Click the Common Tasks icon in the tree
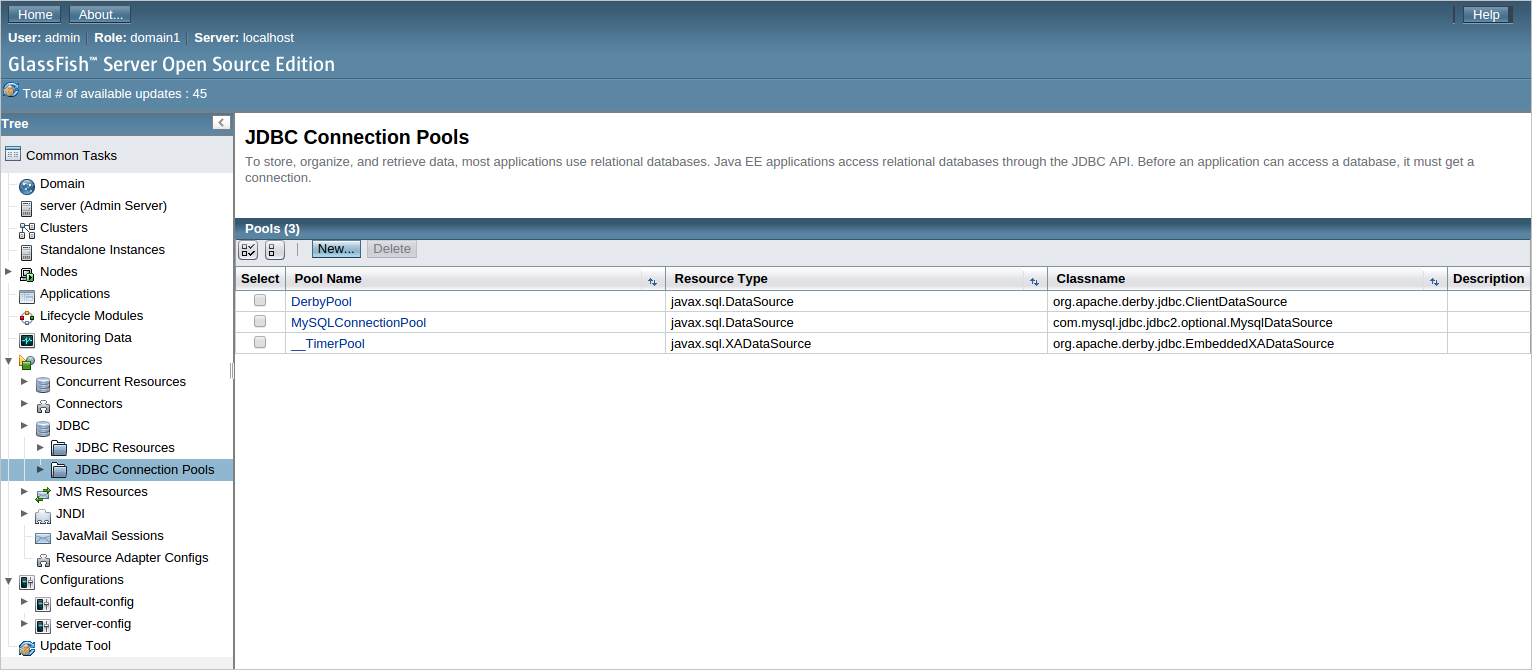The width and height of the screenshot is (1532, 670). [x=13, y=155]
